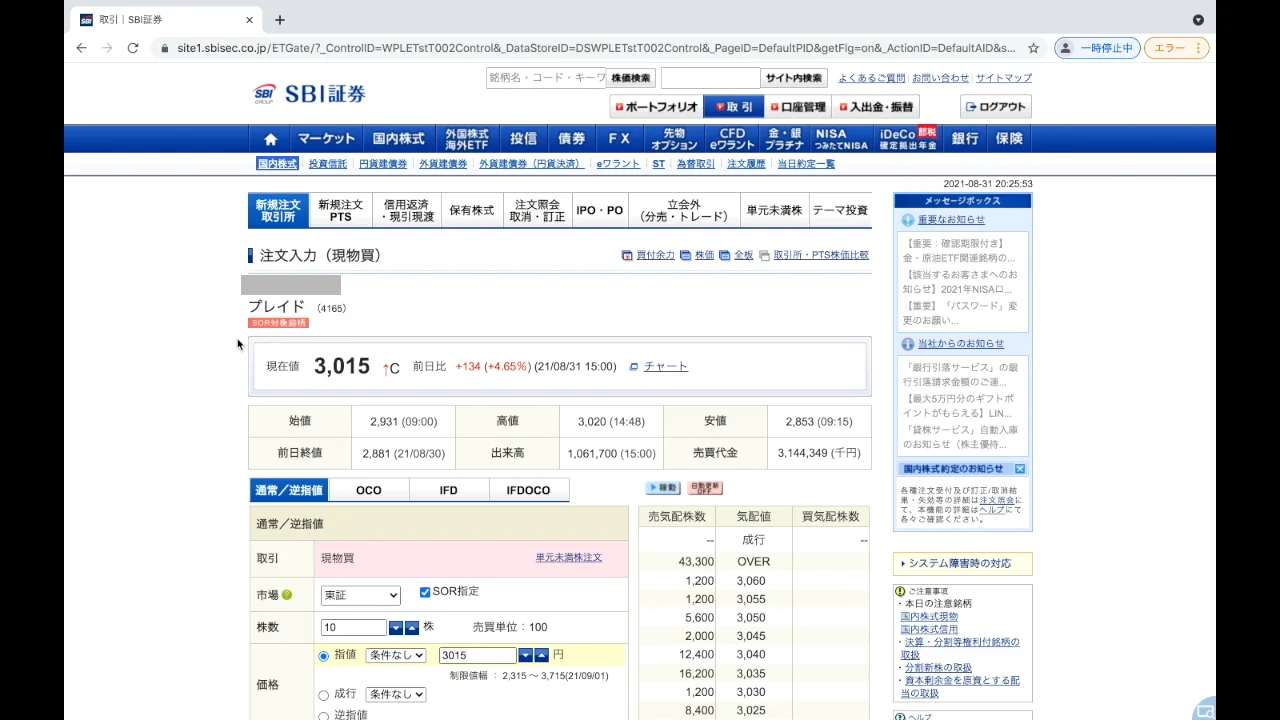Image resolution: width=1280 pixels, height=720 pixels.
Task: Bookmark this page with star icon
Action: pos(1033,48)
